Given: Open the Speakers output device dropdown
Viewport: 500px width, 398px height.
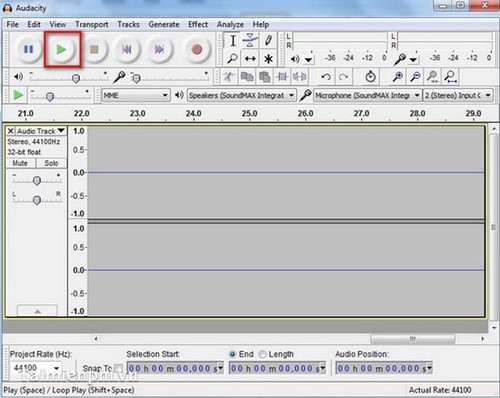Looking at the screenshot, I should pos(242,95).
